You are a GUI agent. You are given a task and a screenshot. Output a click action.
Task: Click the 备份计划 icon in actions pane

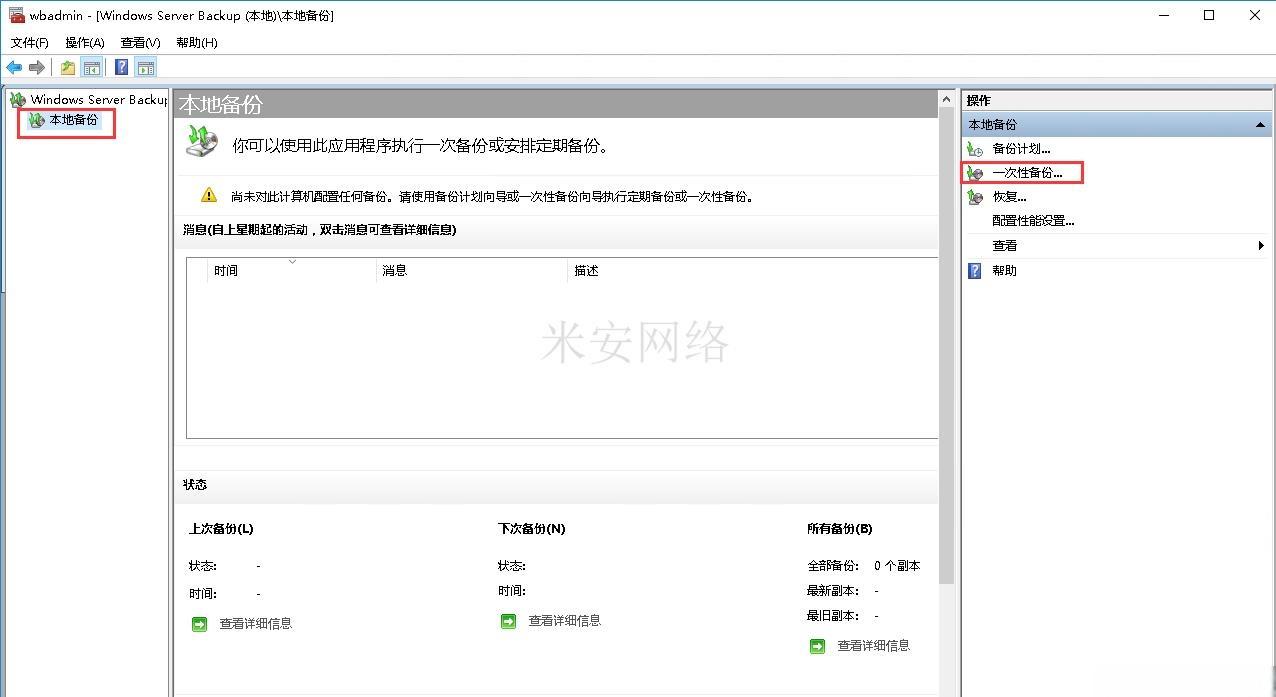[975, 149]
